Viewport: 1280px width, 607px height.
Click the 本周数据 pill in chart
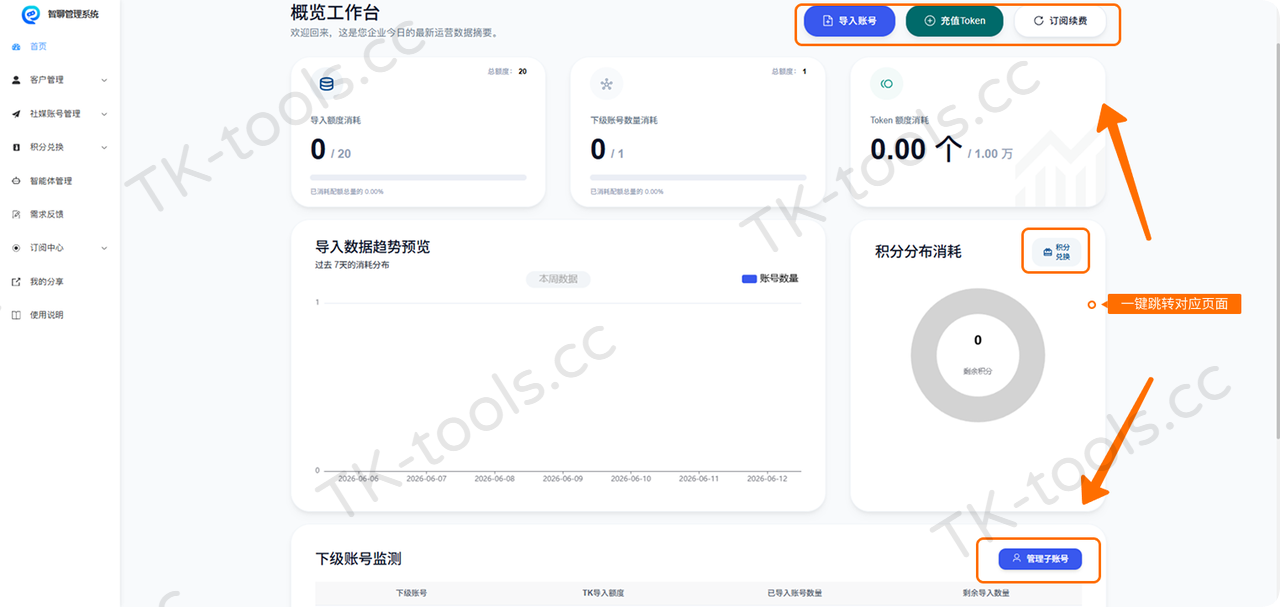(558, 279)
